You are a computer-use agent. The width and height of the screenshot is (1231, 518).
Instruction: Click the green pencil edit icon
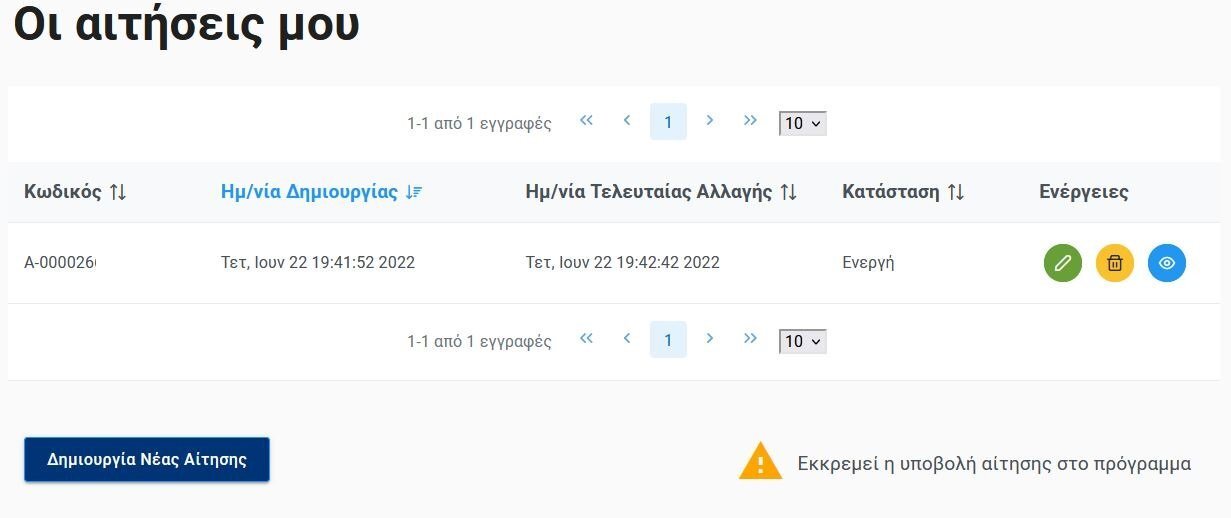1063,263
